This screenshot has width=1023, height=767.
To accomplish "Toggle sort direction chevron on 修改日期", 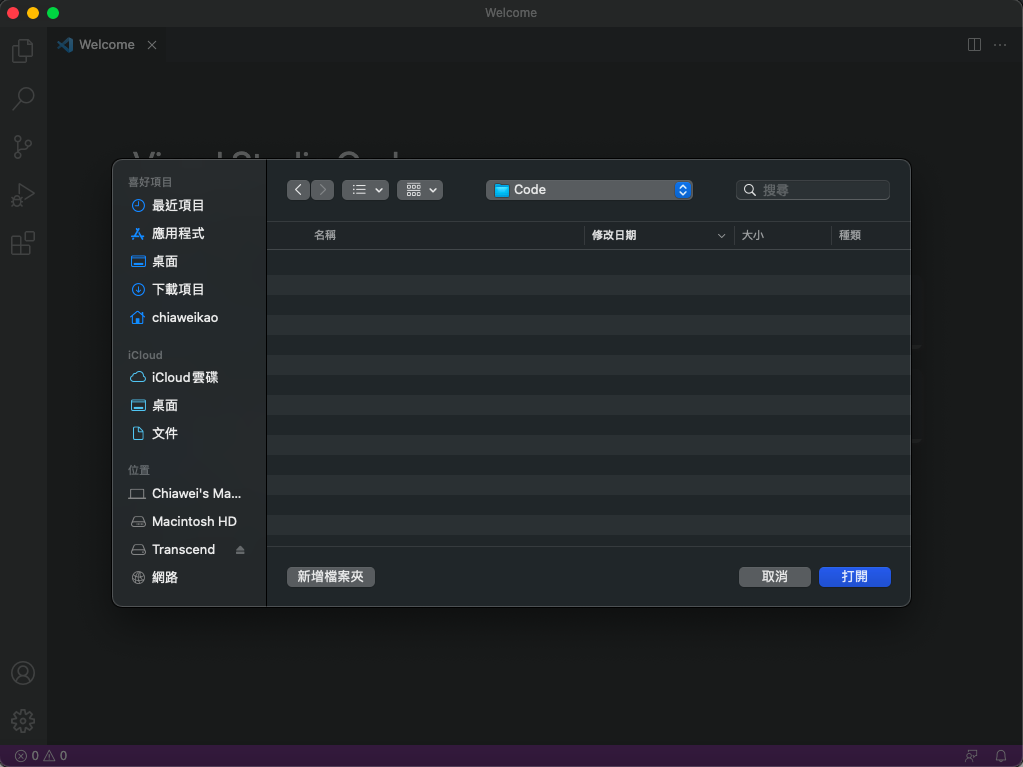I will coord(721,235).
